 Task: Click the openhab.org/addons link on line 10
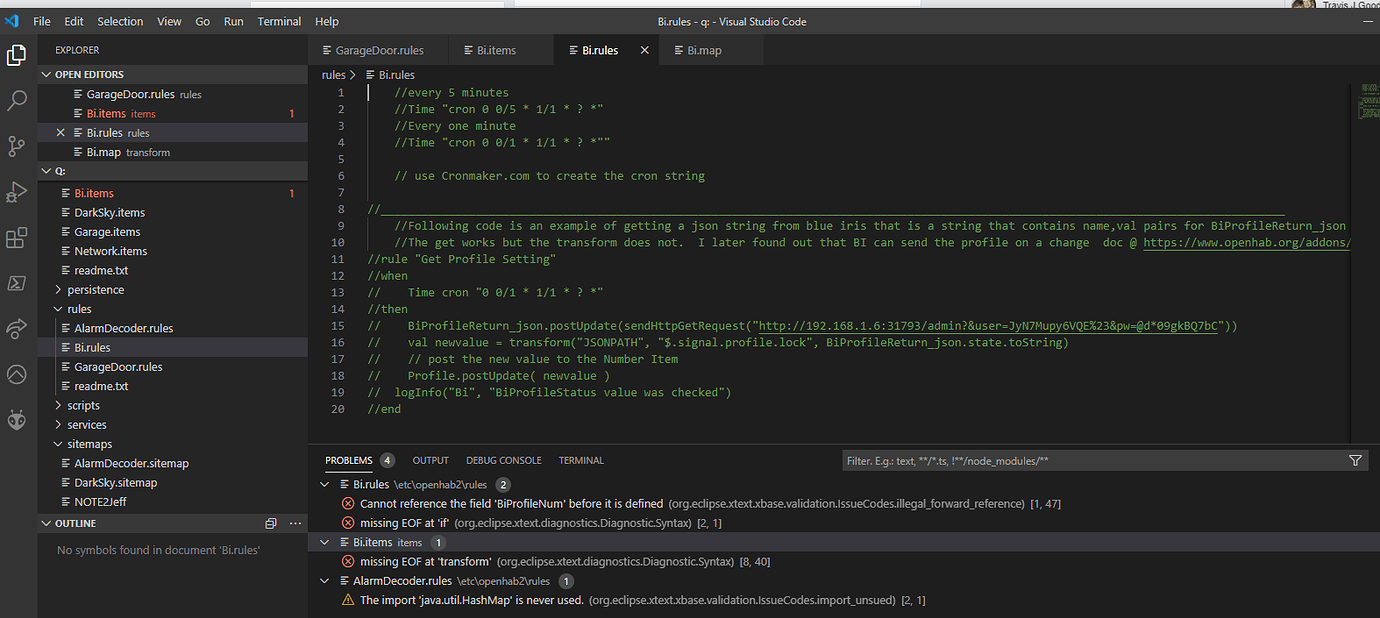click(1246, 241)
